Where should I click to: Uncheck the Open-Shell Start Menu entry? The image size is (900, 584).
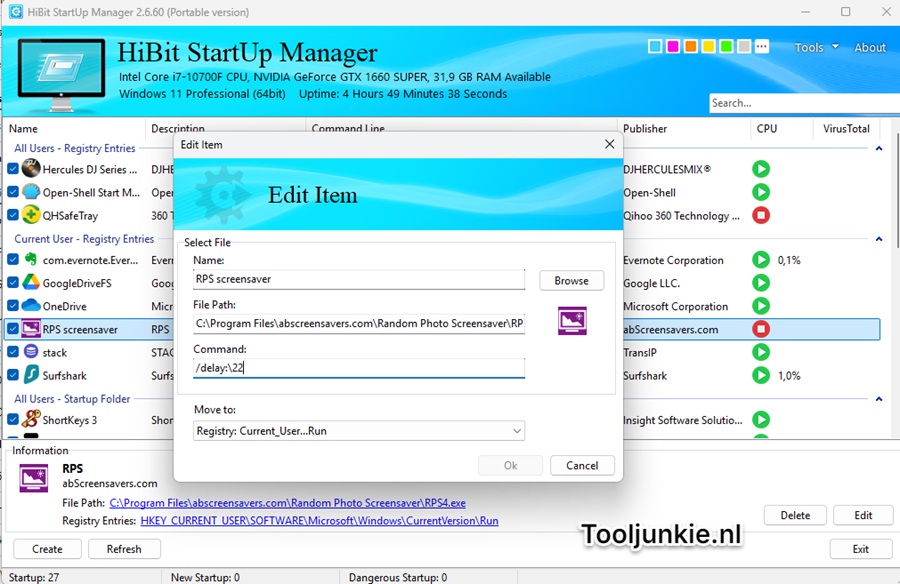pyautogui.click(x=13, y=192)
